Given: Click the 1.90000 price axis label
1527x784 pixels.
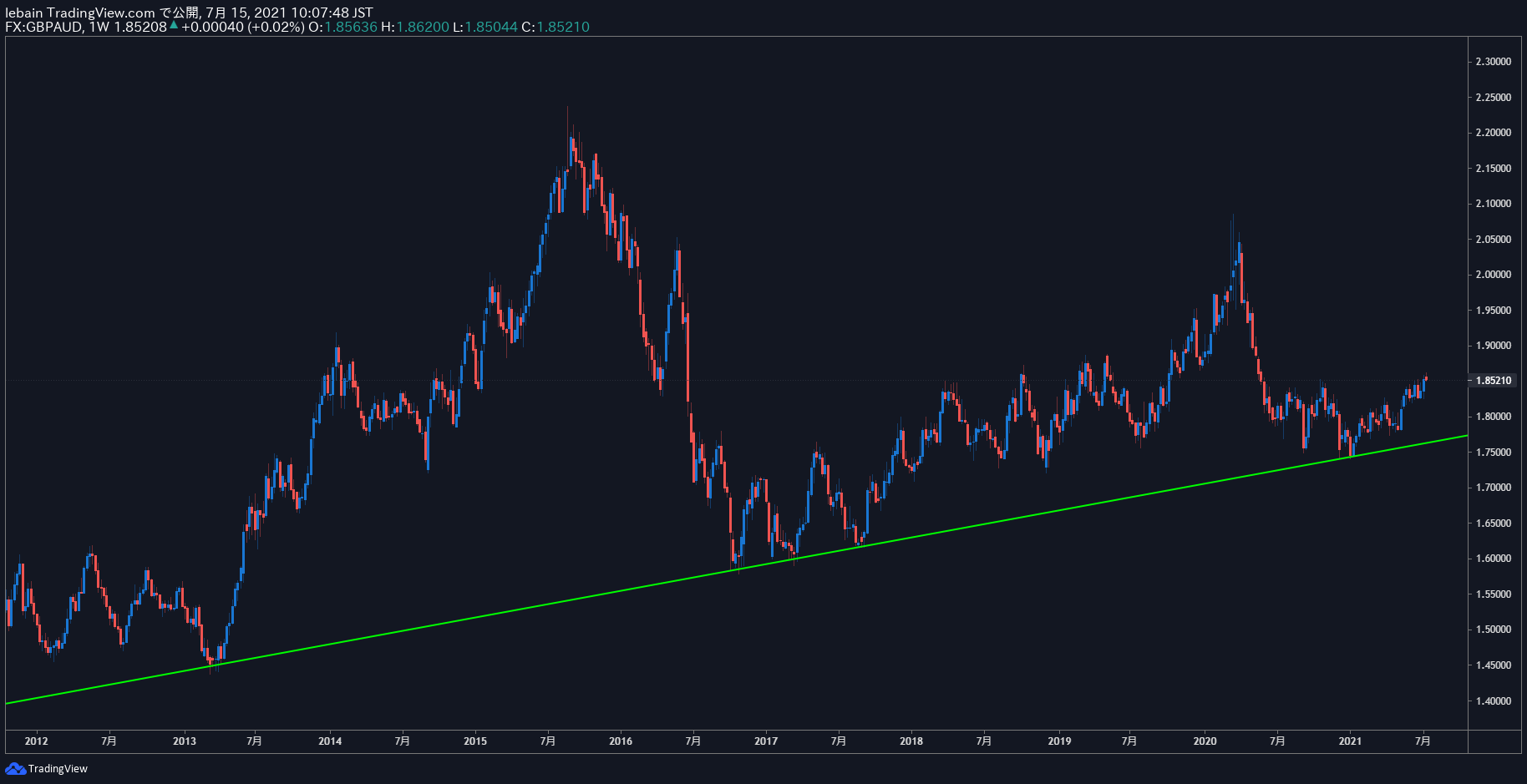Looking at the screenshot, I should click(1494, 346).
